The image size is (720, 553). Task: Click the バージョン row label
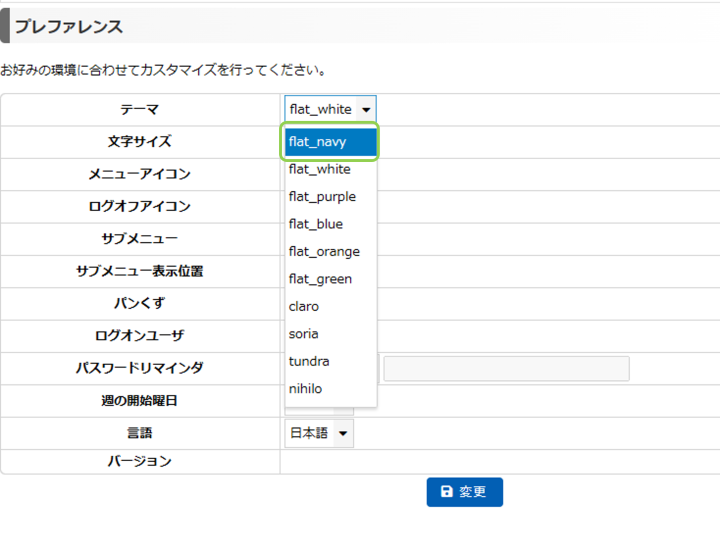(140, 461)
